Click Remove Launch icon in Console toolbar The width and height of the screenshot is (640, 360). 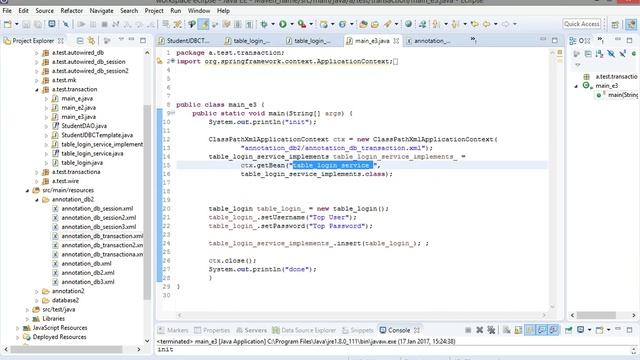point(480,330)
